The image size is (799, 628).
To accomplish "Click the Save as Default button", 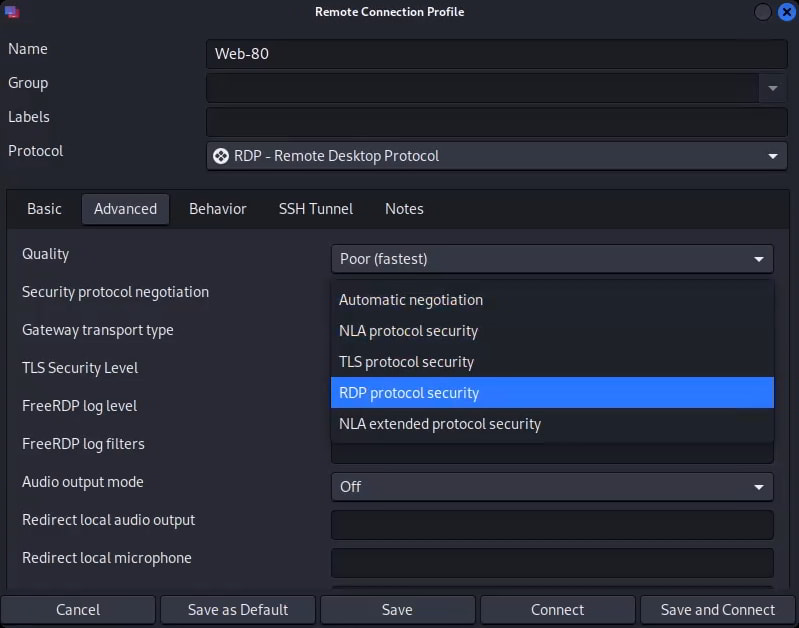I will [x=238, y=610].
